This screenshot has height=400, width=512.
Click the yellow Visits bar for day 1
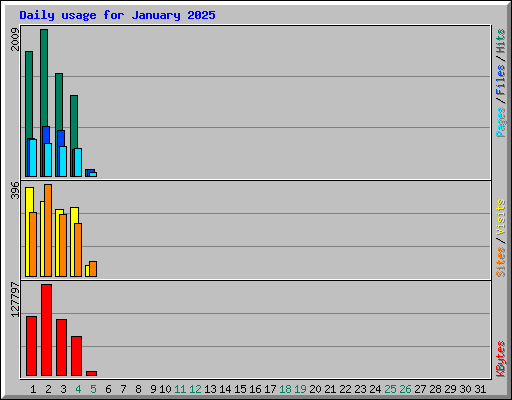(28, 232)
